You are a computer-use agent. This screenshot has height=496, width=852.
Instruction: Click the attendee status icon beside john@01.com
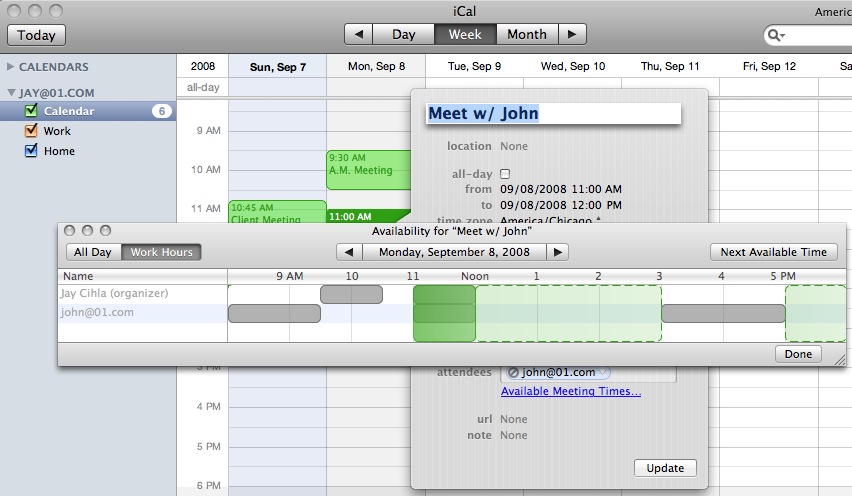click(513, 372)
